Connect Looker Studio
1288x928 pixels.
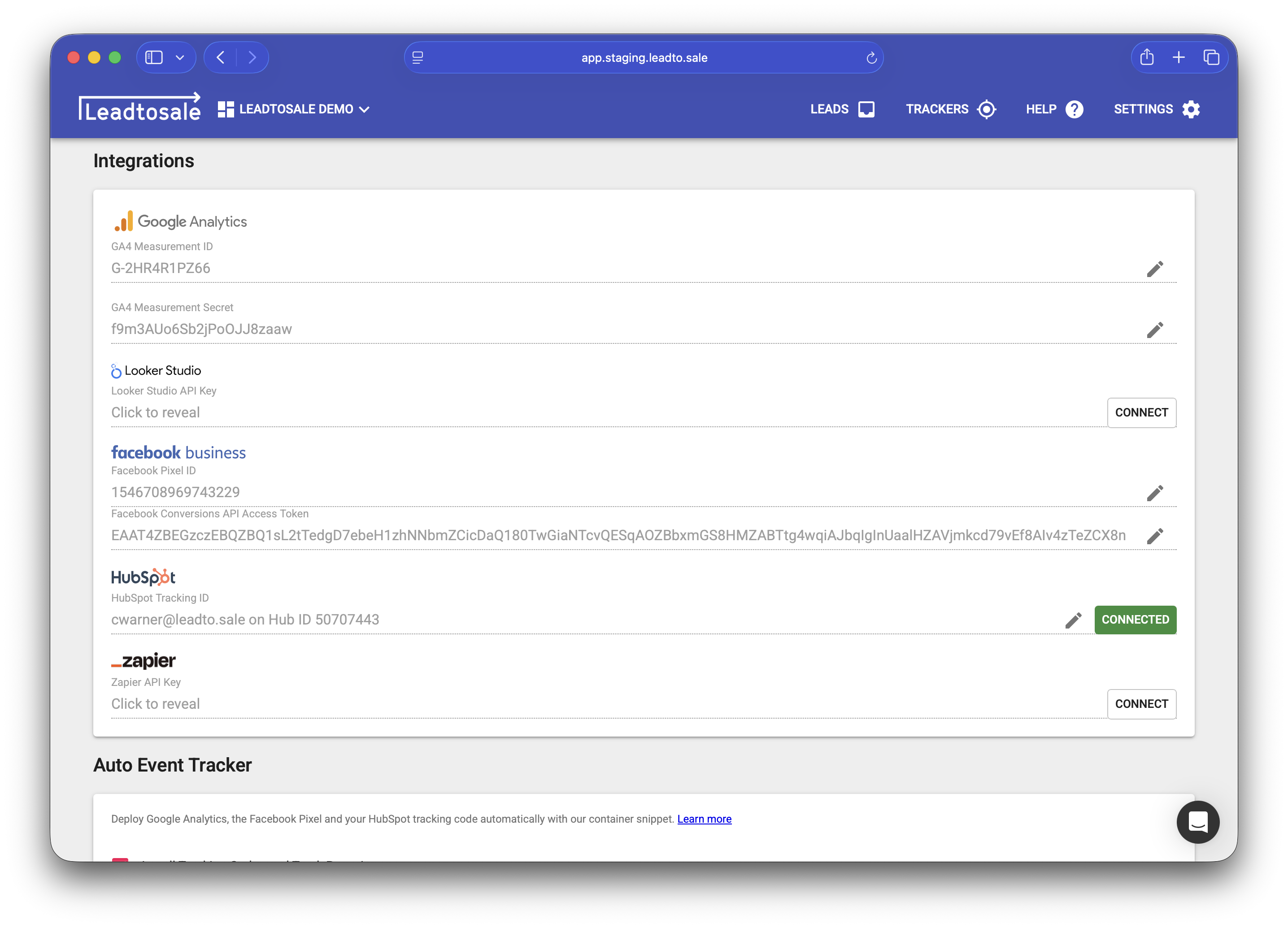(x=1141, y=412)
